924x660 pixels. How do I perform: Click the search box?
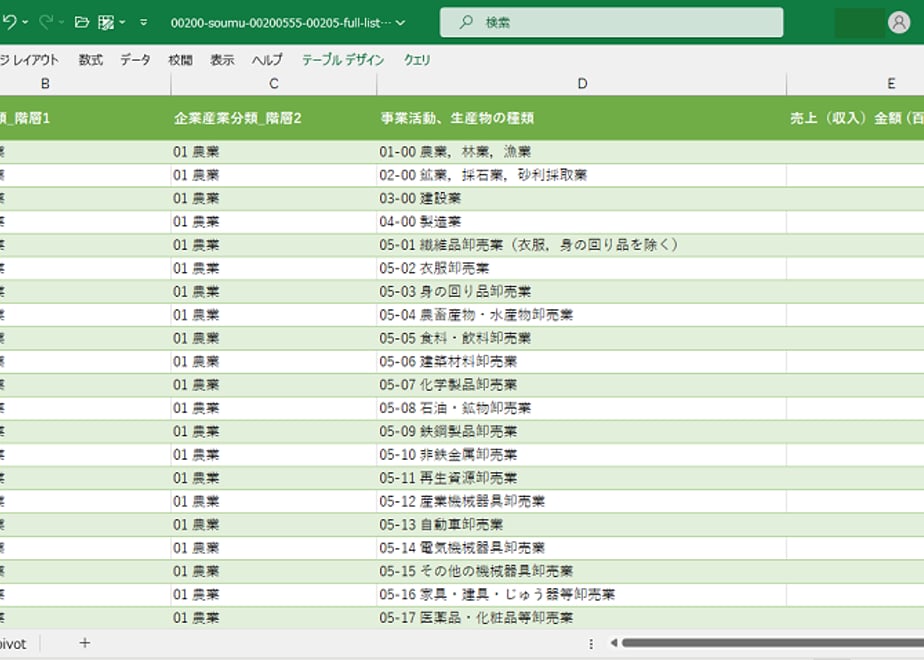pyautogui.click(x=611, y=22)
